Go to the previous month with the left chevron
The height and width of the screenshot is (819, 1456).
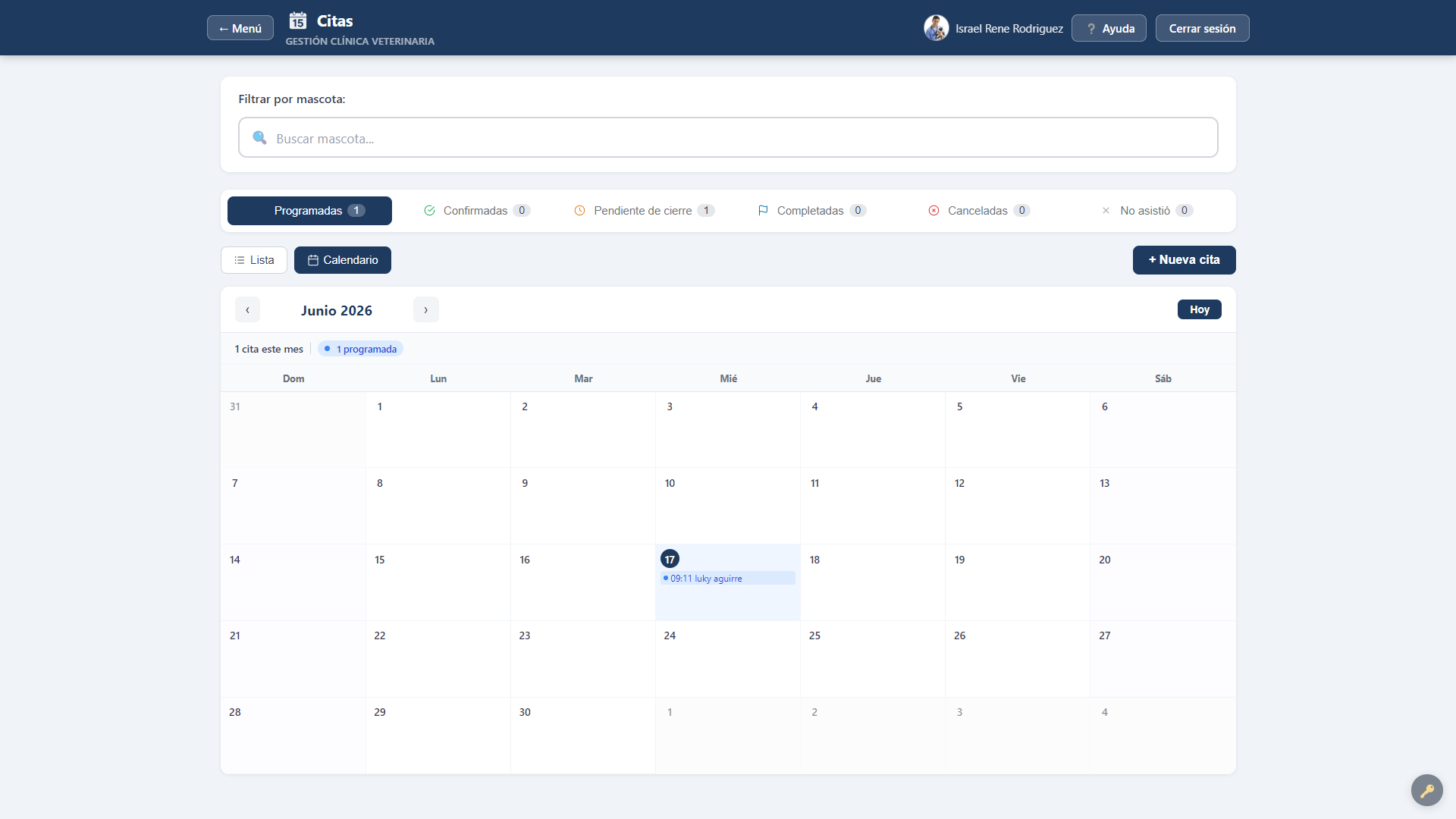click(247, 309)
